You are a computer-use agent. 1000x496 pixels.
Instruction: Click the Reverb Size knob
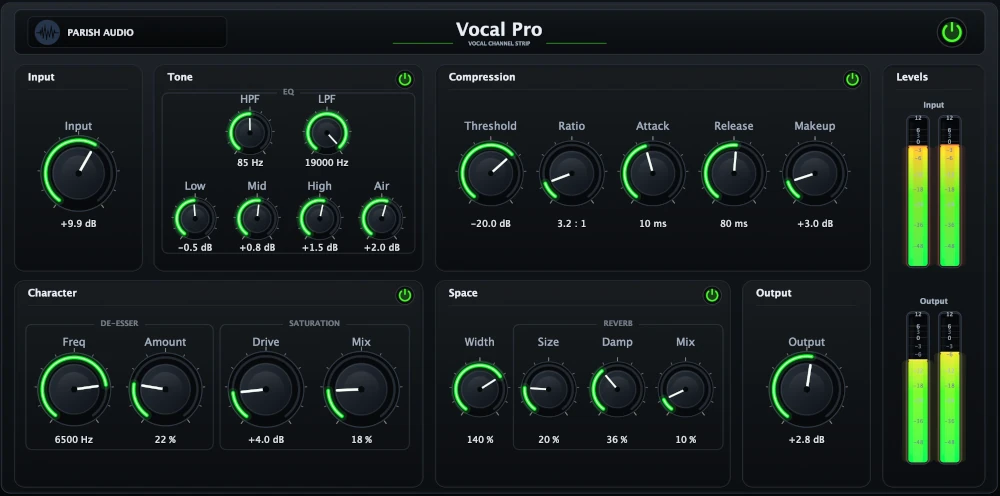pyautogui.click(x=548, y=389)
